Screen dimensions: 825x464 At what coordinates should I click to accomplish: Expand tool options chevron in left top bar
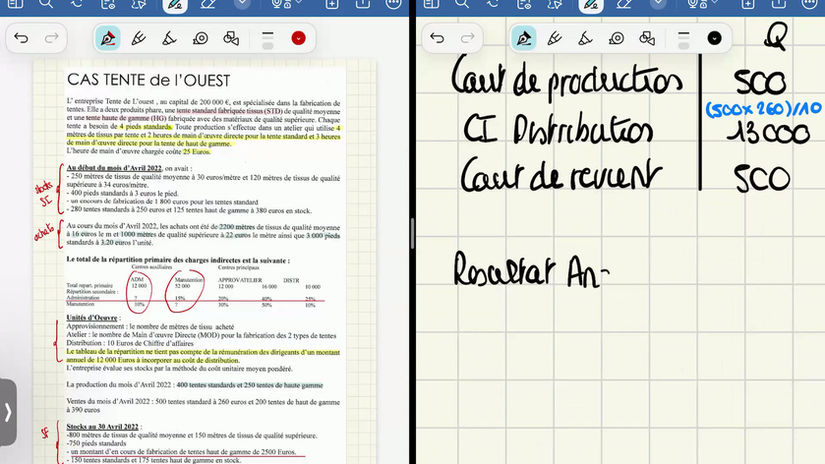click(x=243, y=3)
